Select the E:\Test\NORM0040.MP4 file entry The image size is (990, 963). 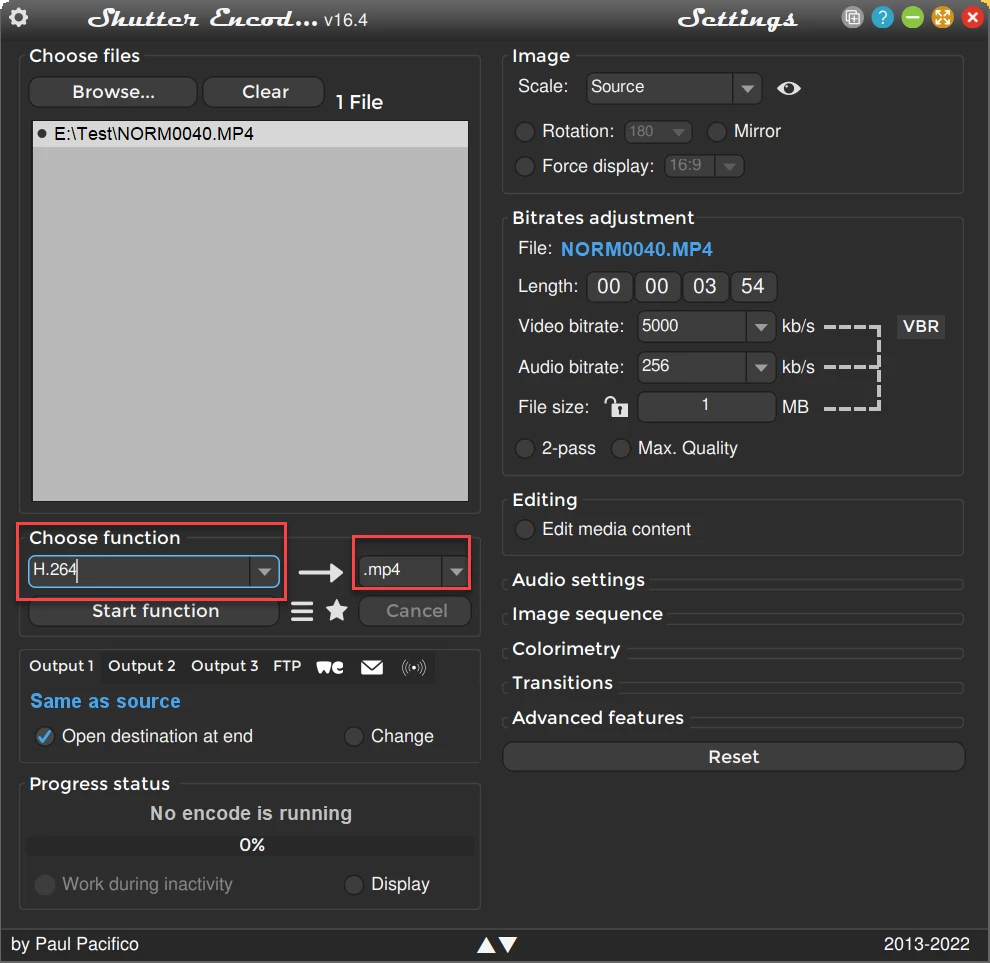pos(250,134)
